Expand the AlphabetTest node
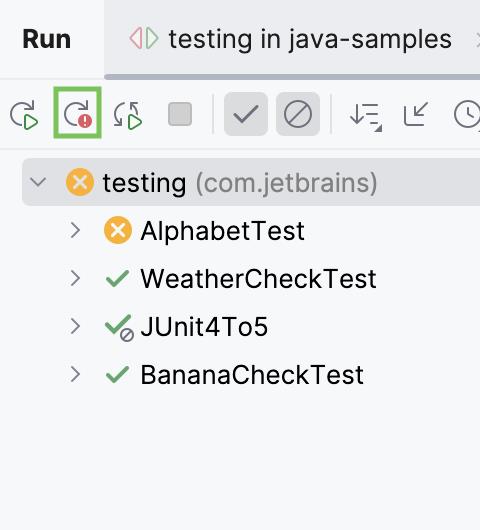The image size is (480, 530). click(x=75, y=231)
